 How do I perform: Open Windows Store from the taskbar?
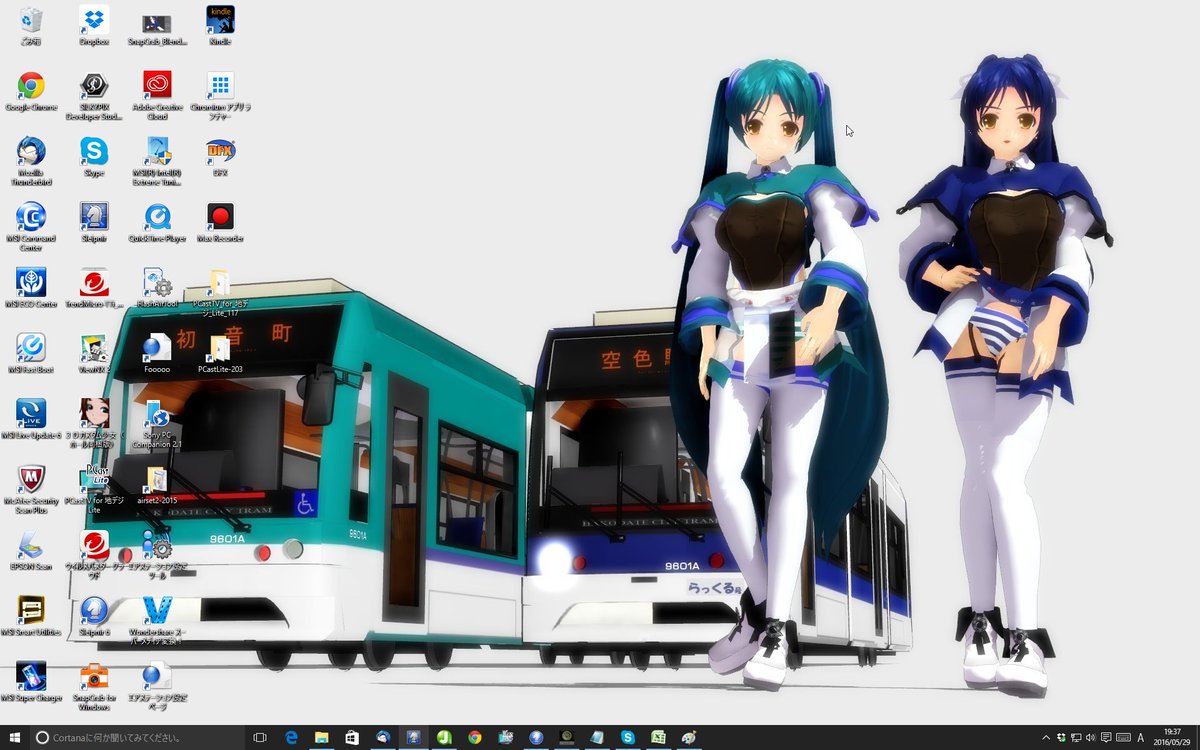coord(352,737)
